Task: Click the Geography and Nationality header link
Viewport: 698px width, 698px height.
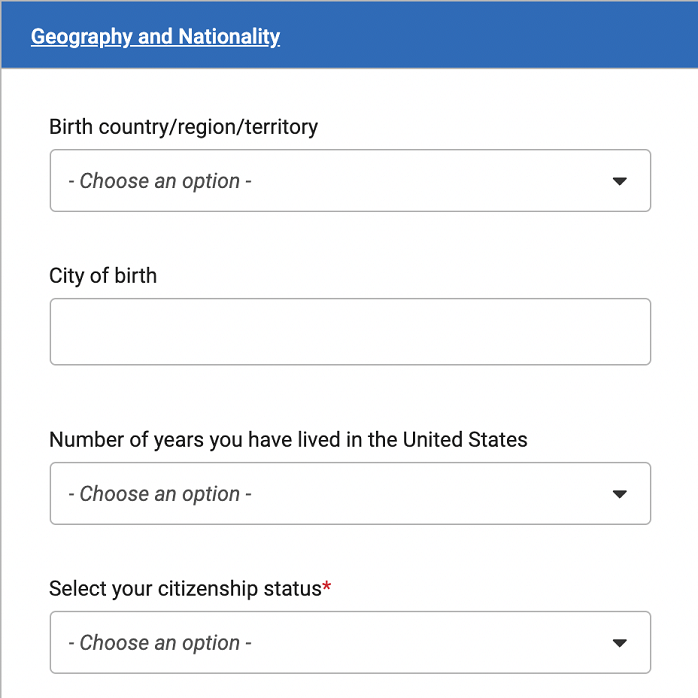Action: pos(155,37)
